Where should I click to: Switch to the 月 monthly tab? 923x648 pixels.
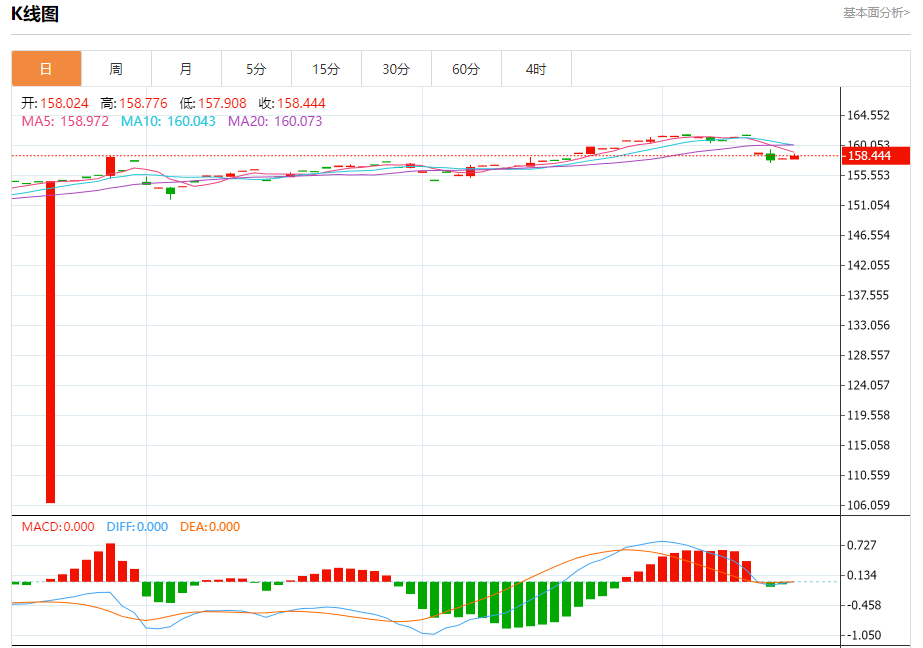click(186, 69)
